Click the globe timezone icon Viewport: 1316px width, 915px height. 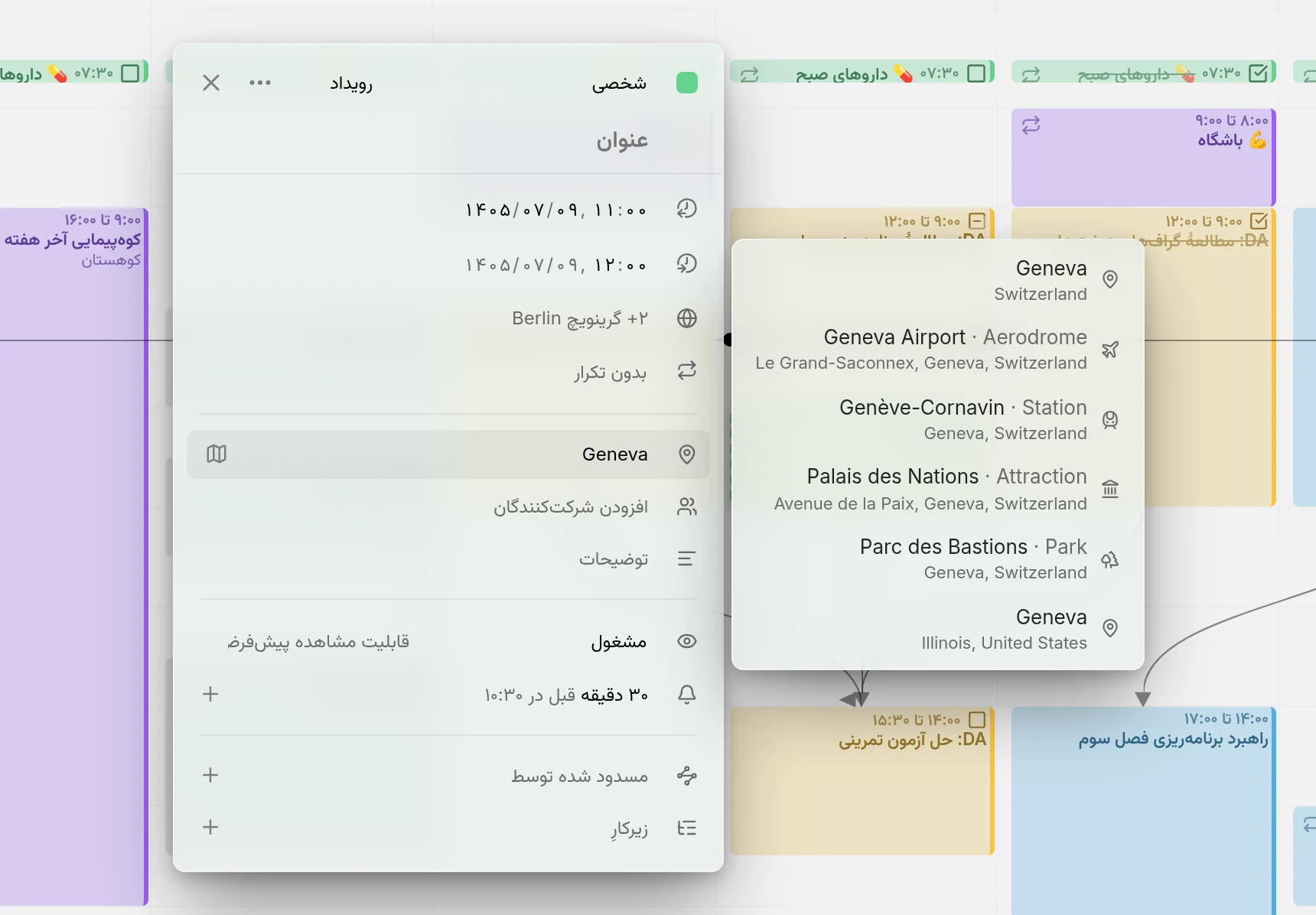pyautogui.click(x=687, y=318)
